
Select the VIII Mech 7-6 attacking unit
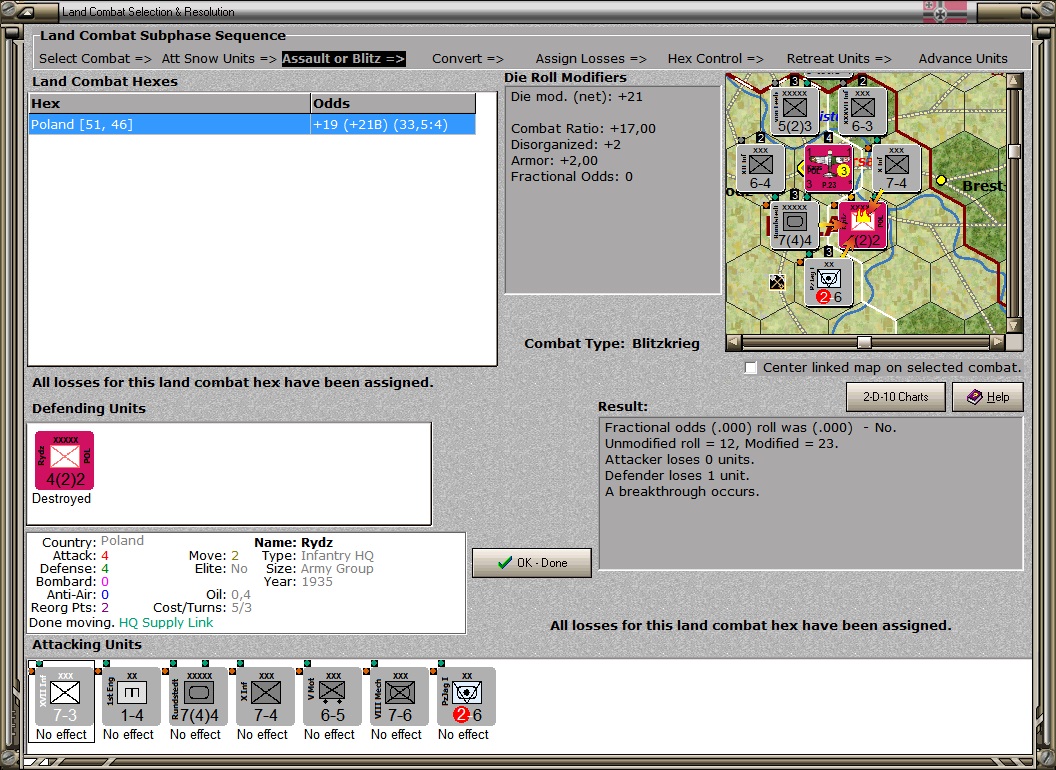click(399, 697)
